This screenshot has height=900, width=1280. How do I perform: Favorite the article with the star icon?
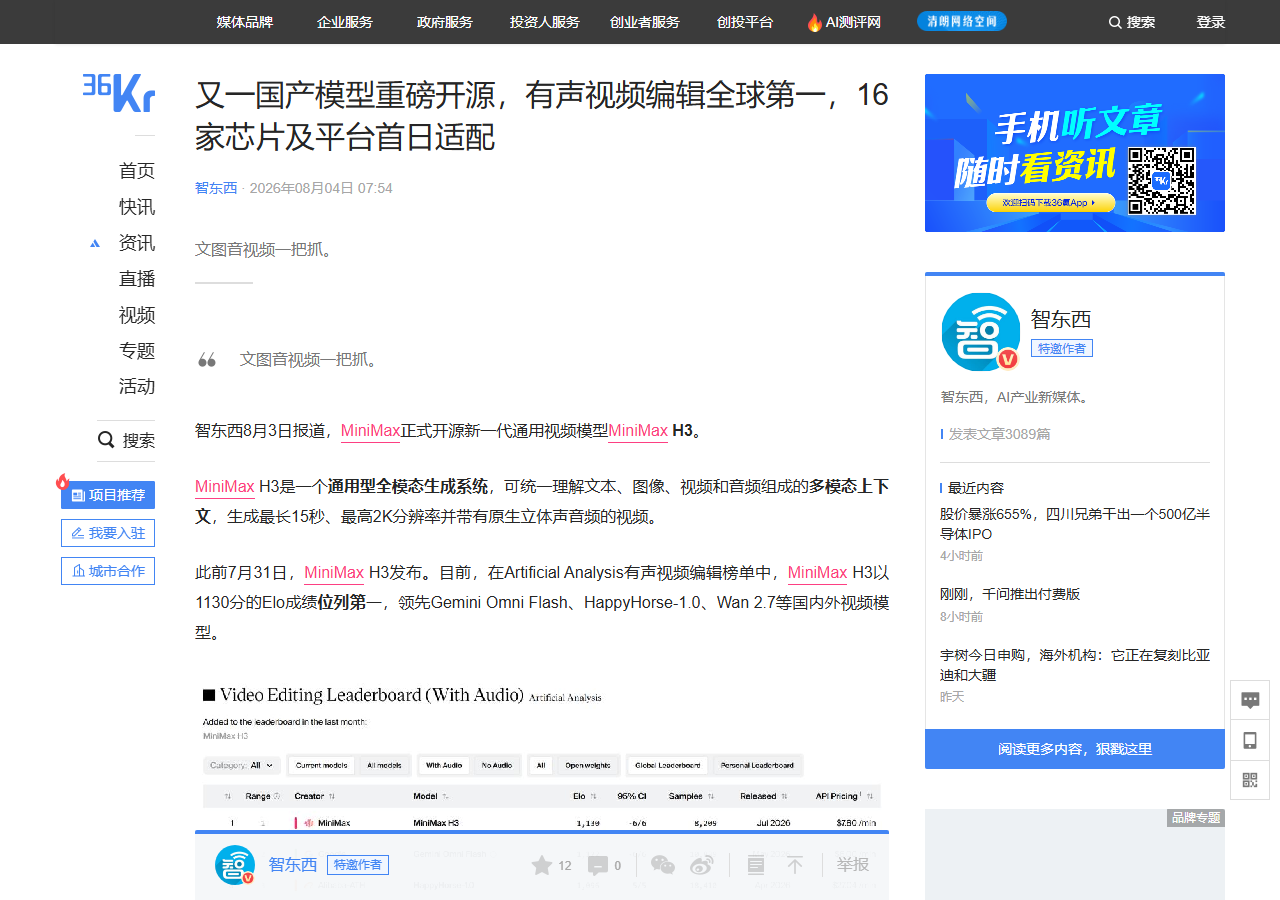(x=541, y=865)
